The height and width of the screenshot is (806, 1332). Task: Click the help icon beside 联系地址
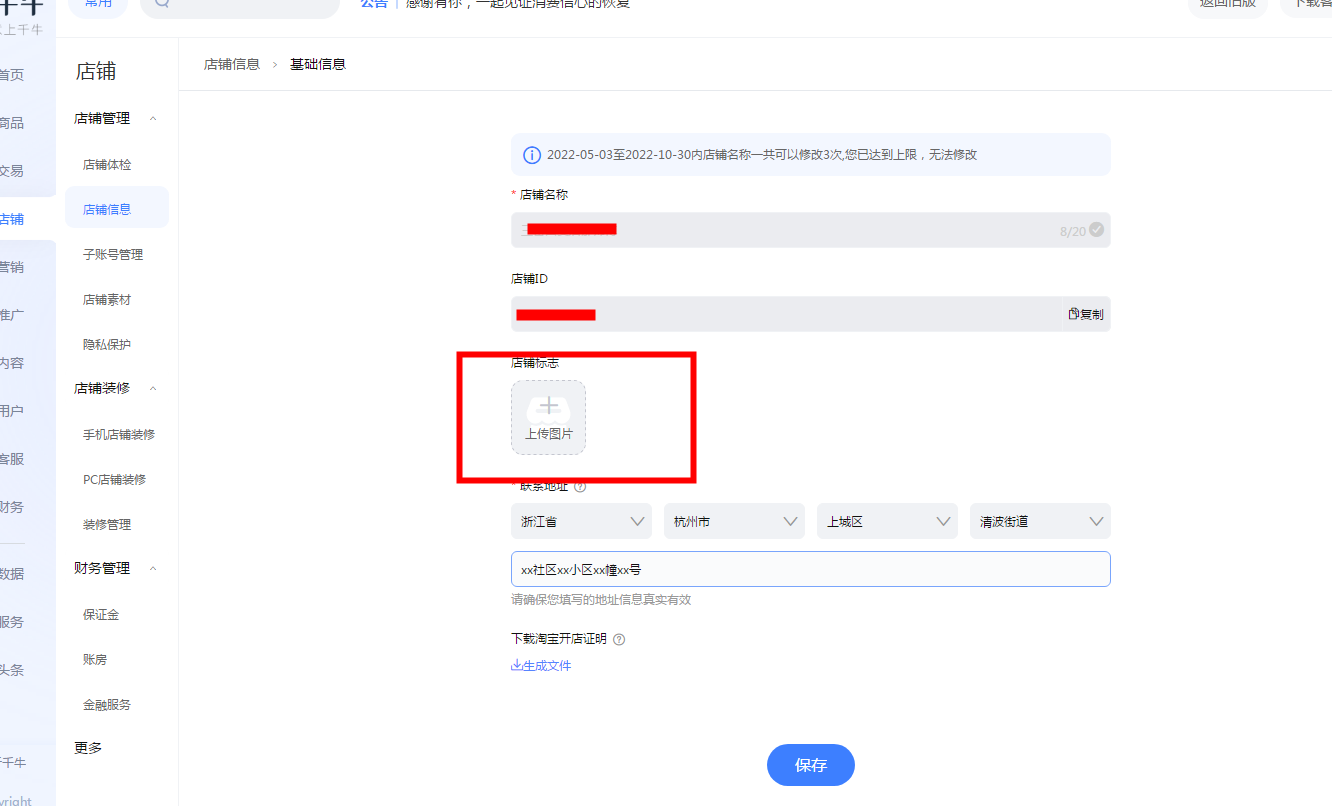(x=580, y=486)
